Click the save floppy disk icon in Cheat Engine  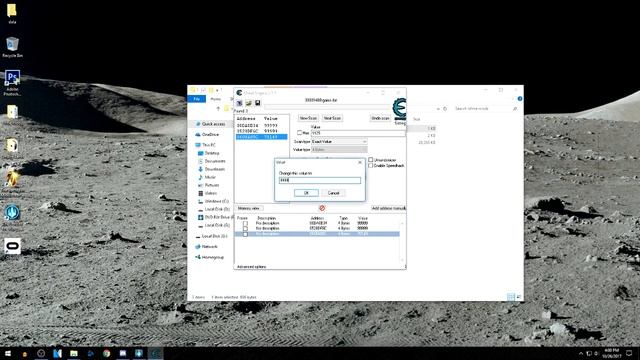click(x=258, y=103)
